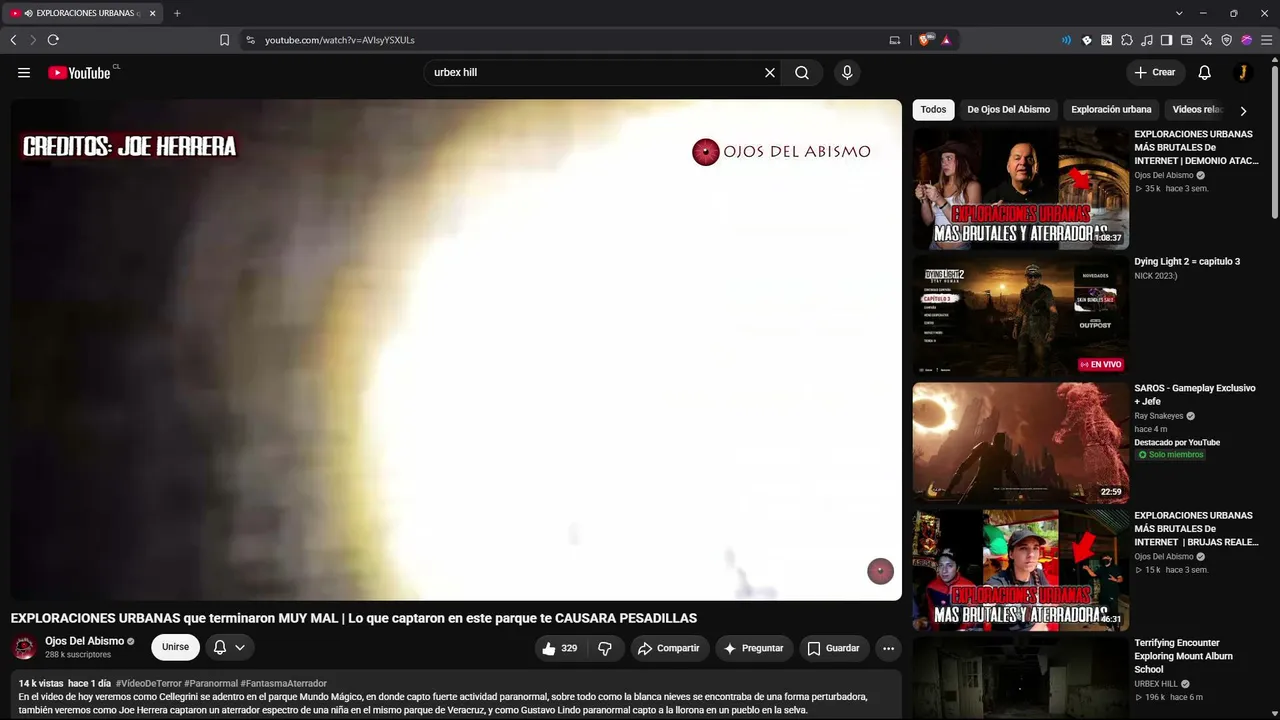This screenshot has width=1280, height=720.
Task: Open "SAROS - Gameplay Exclusivo + Jefe" title
Action: [1195, 395]
